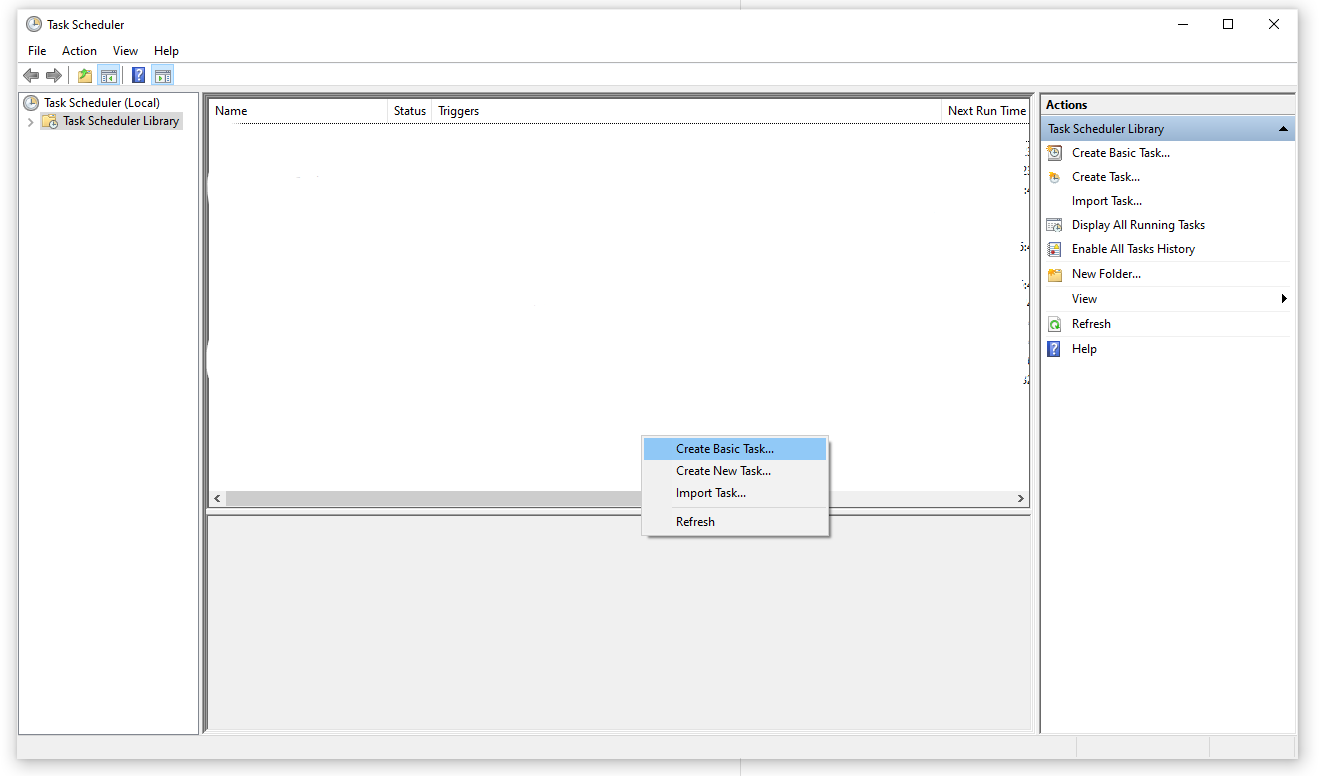The height and width of the screenshot is (776, 1326).
Task: Select the Create Basic Task icon
Action: click(1053, 152)
